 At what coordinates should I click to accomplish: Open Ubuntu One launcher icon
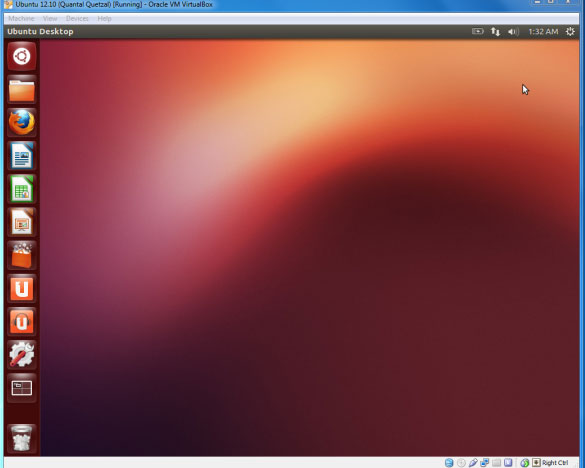tap(22, 288)
